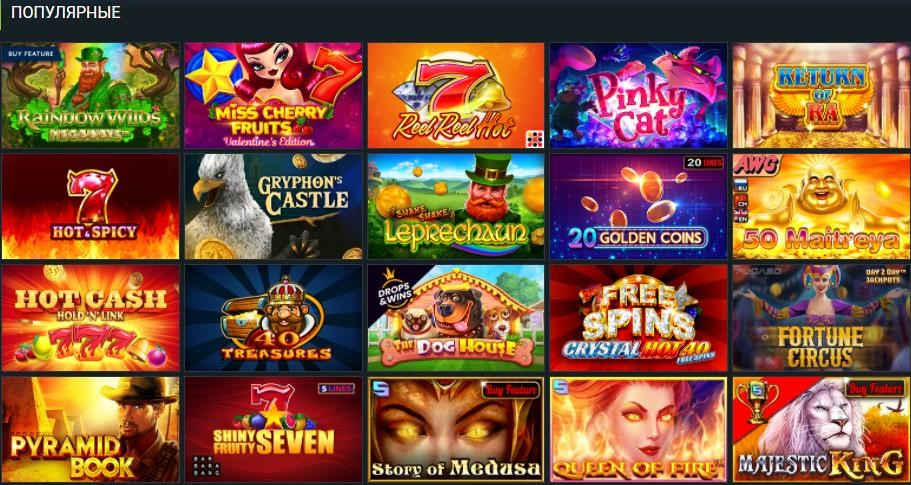The height and width of the screenshot is (485, 911).
Task: Play Hot Cash Hold'n'Link
Action: coord(90,318)
